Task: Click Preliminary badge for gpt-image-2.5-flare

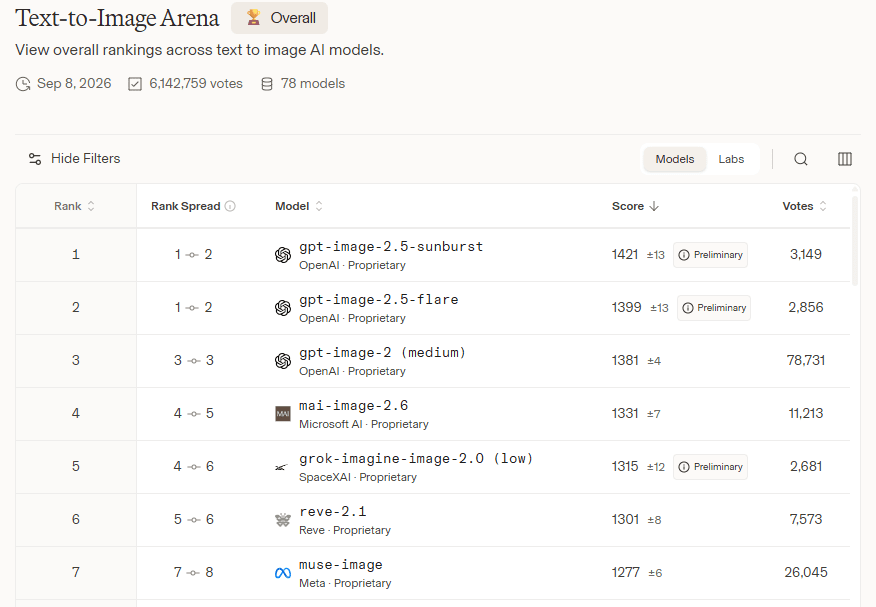Action: [714, 308]
